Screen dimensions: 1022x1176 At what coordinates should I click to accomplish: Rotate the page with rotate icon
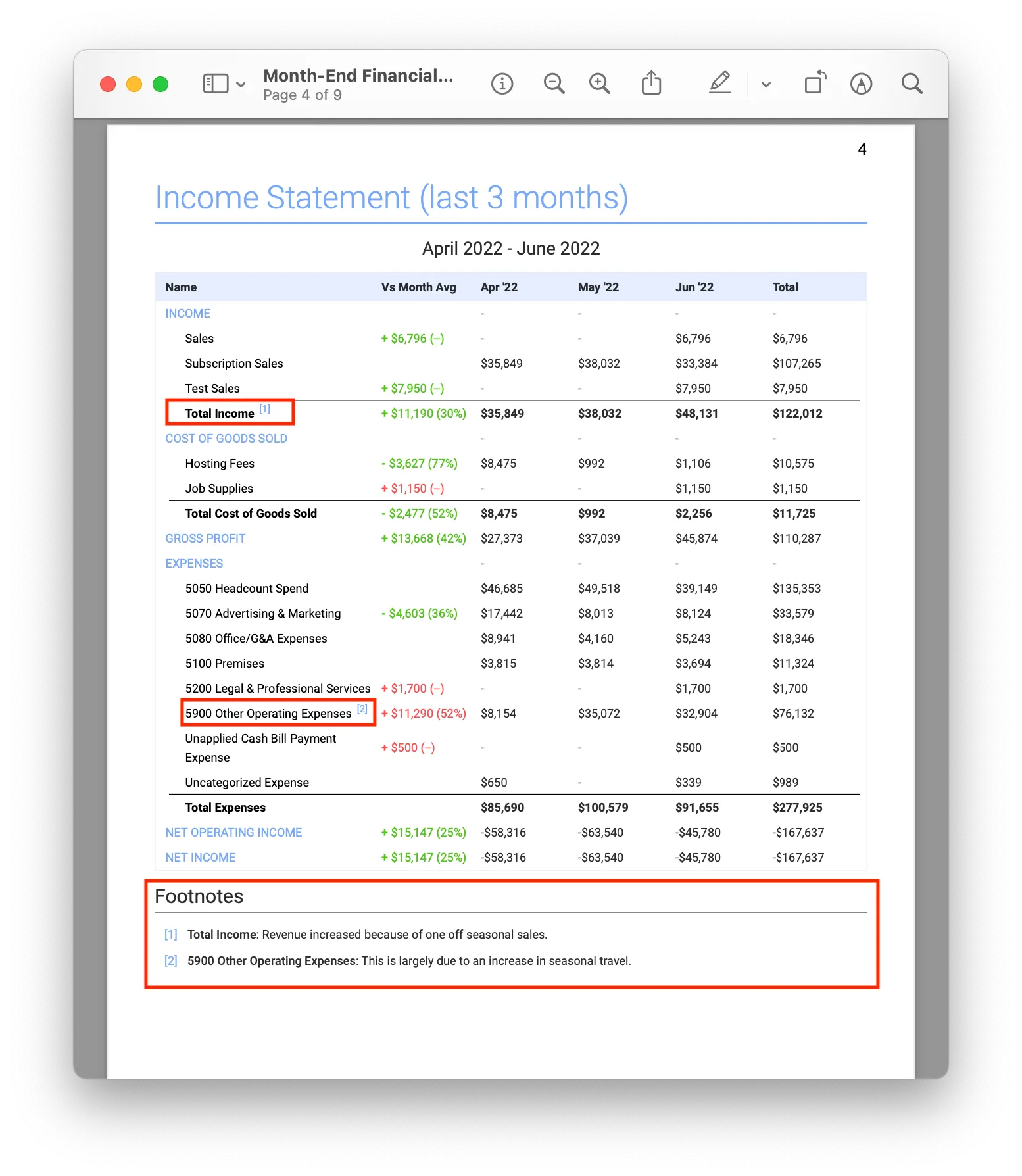click(x=815, y=82)
